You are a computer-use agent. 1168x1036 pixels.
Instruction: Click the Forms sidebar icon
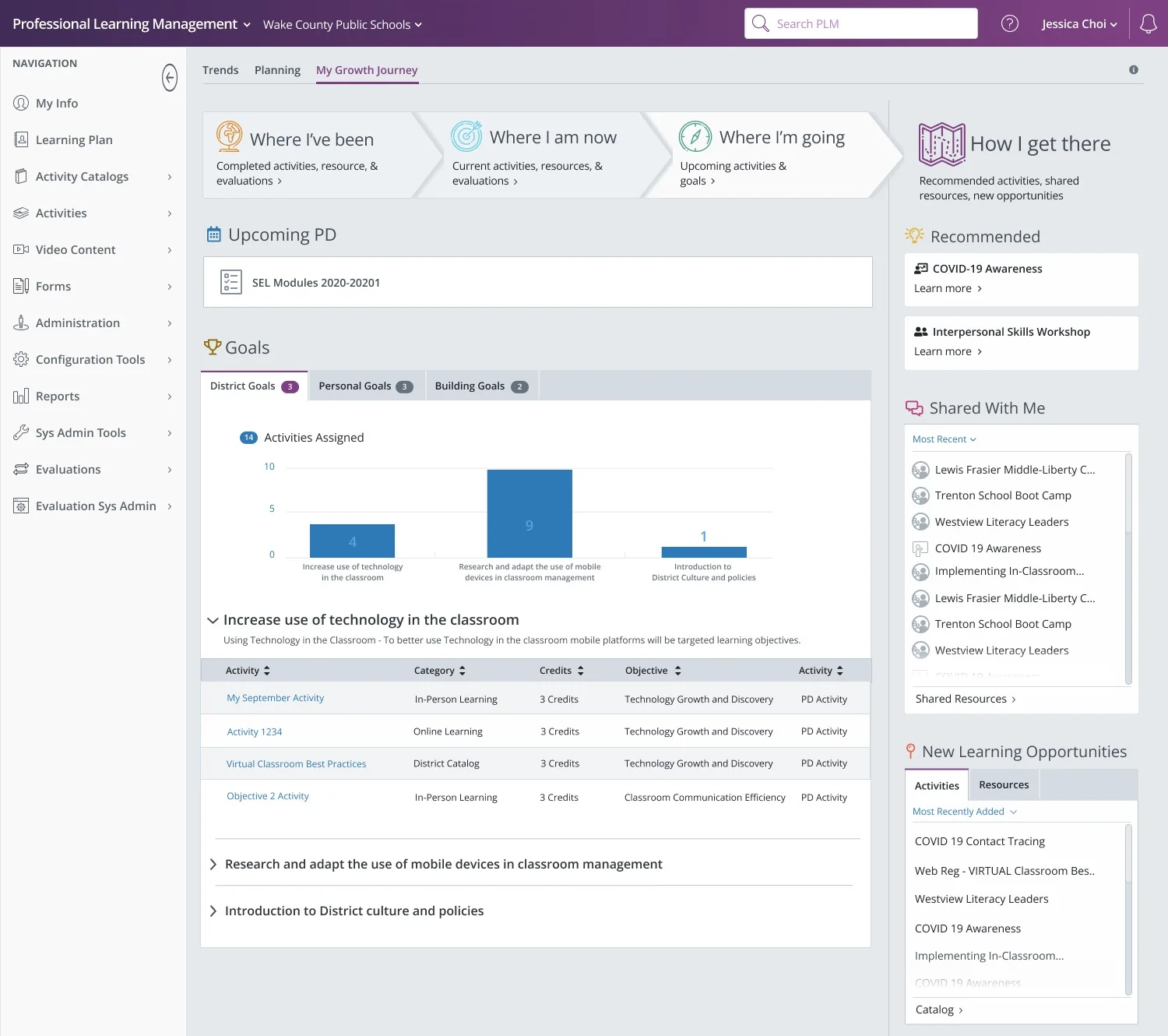pyautogui.click(x=21, y=286)
